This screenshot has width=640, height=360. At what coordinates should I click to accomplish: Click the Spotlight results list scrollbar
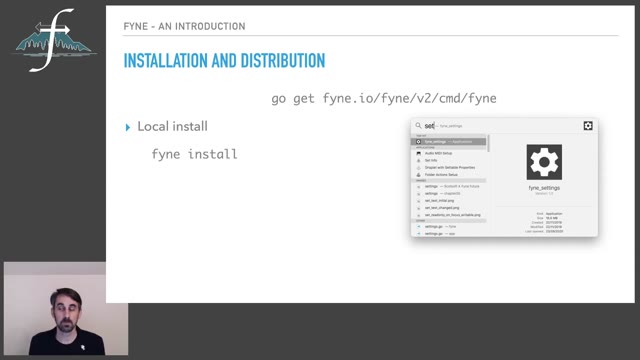coord(488,143)
